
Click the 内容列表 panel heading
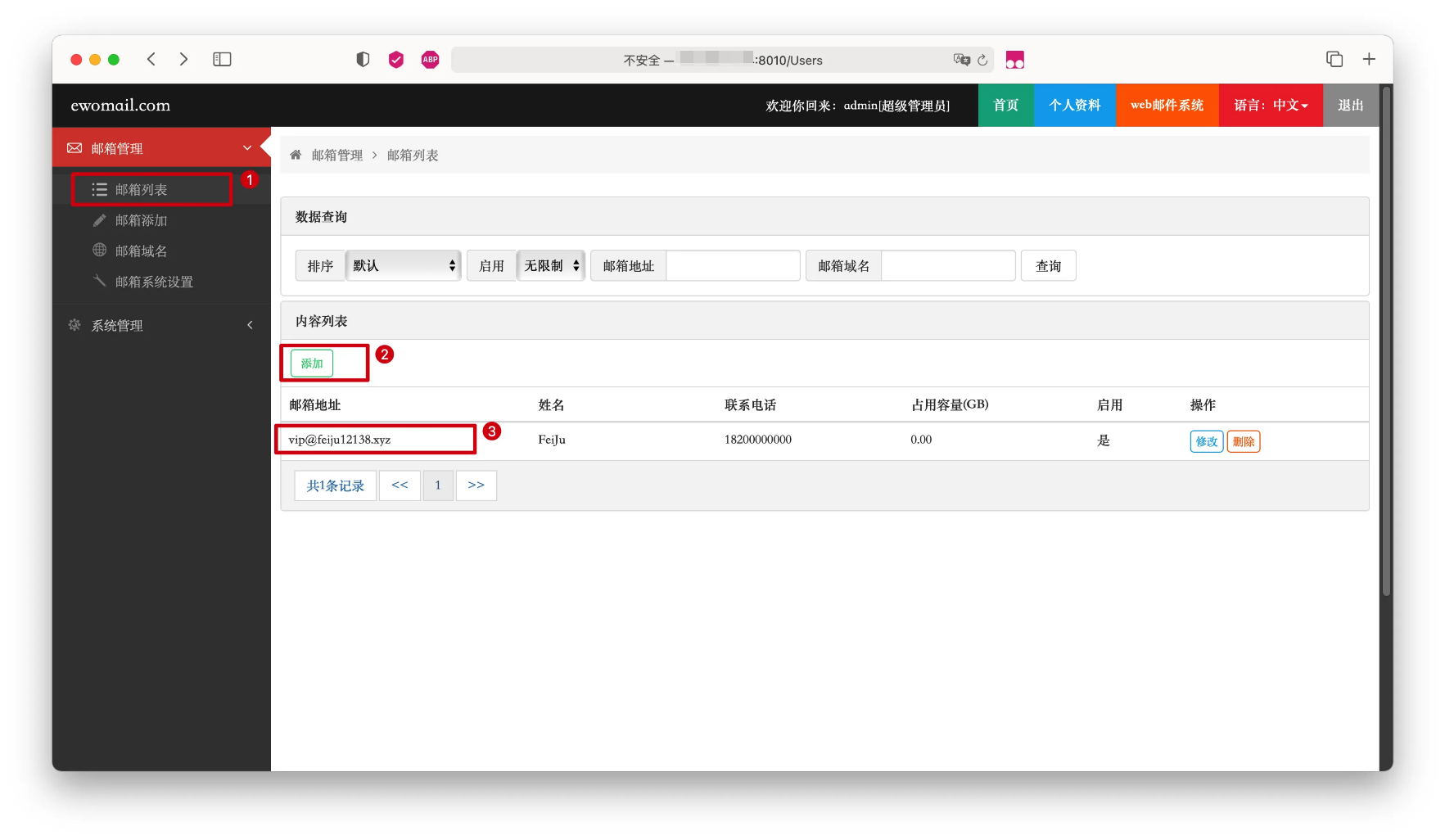pyautogui.click(x=321, y=321)
